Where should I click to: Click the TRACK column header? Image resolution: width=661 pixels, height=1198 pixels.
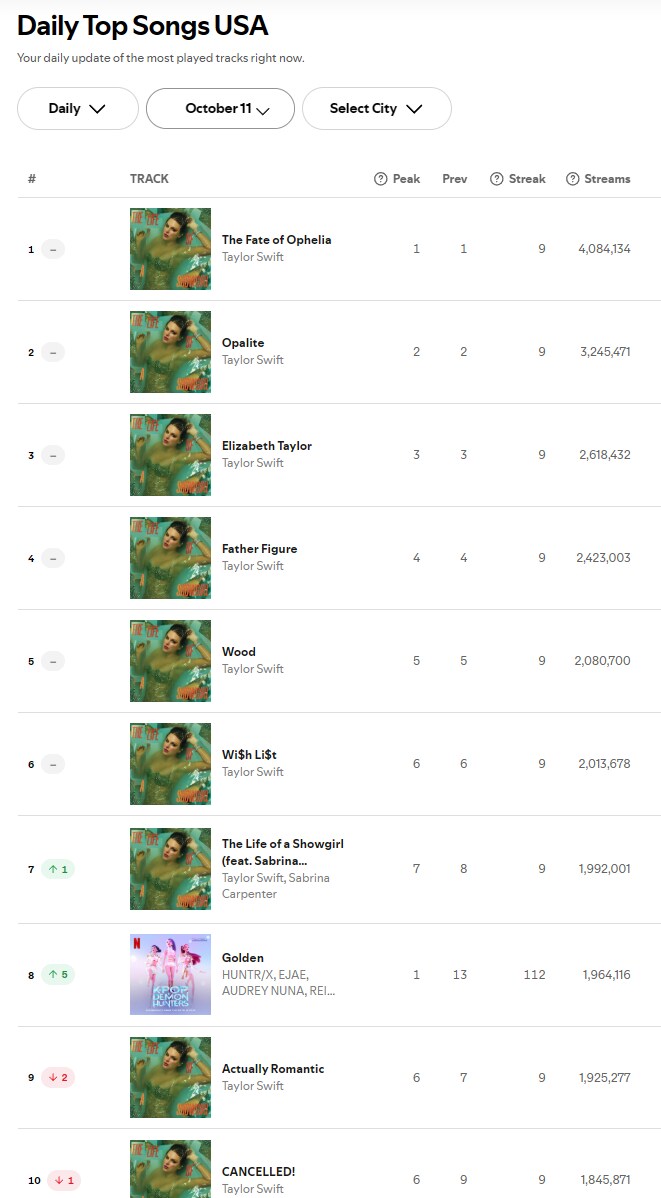point(149,179)
